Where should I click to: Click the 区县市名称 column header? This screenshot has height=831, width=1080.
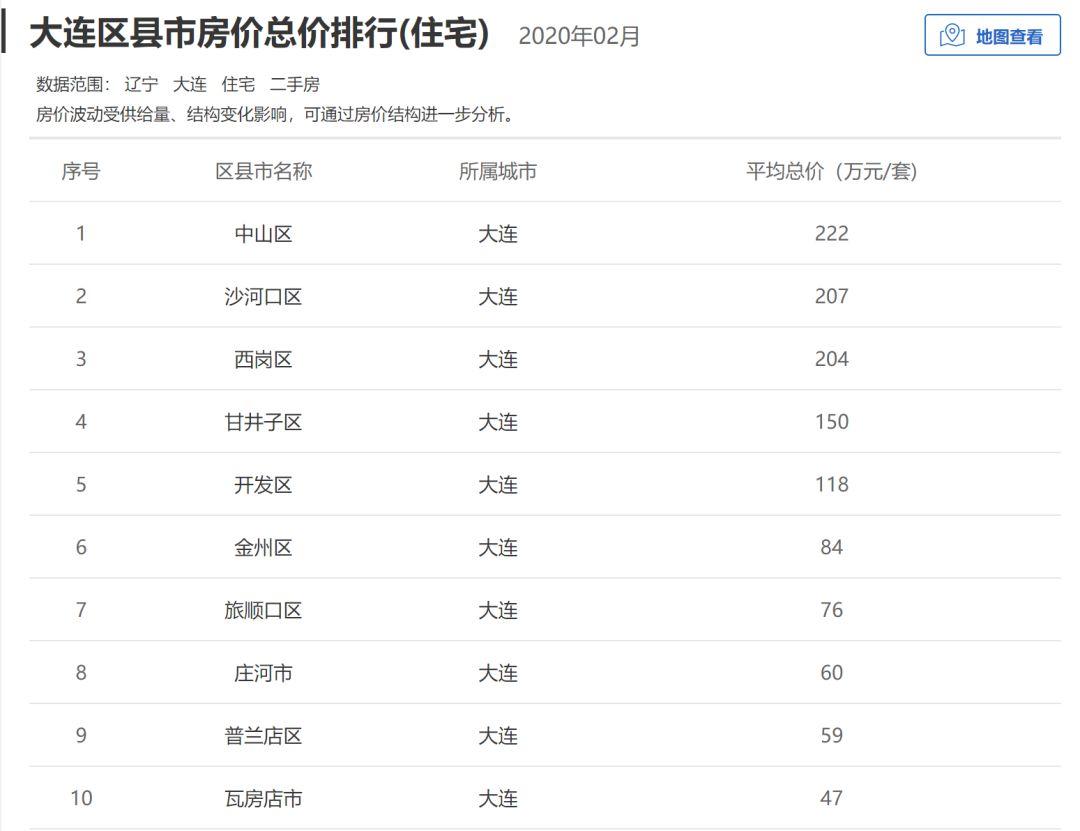(263, 171)
